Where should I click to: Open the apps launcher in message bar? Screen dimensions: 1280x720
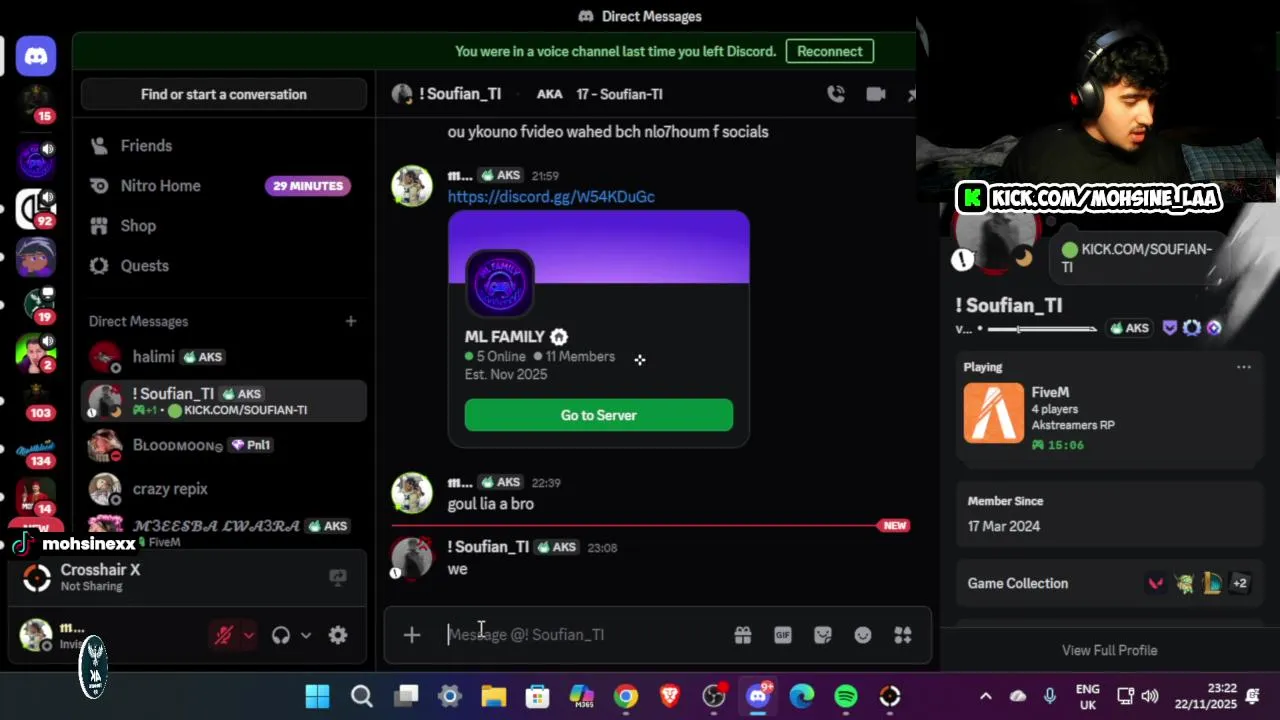(x=903, y=635)
